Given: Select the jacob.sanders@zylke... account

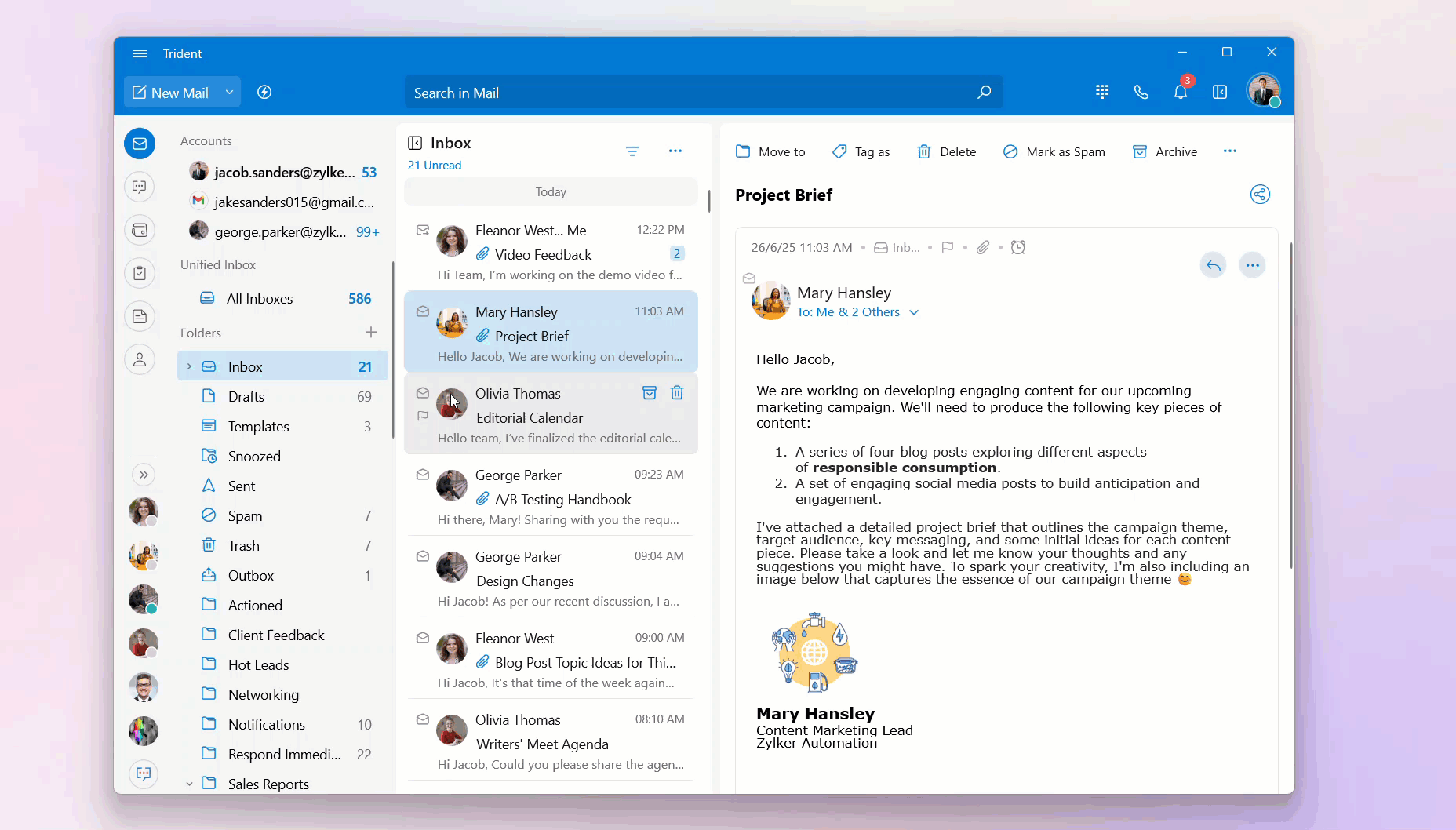Looking at the screenshot, I should [284, 172].
